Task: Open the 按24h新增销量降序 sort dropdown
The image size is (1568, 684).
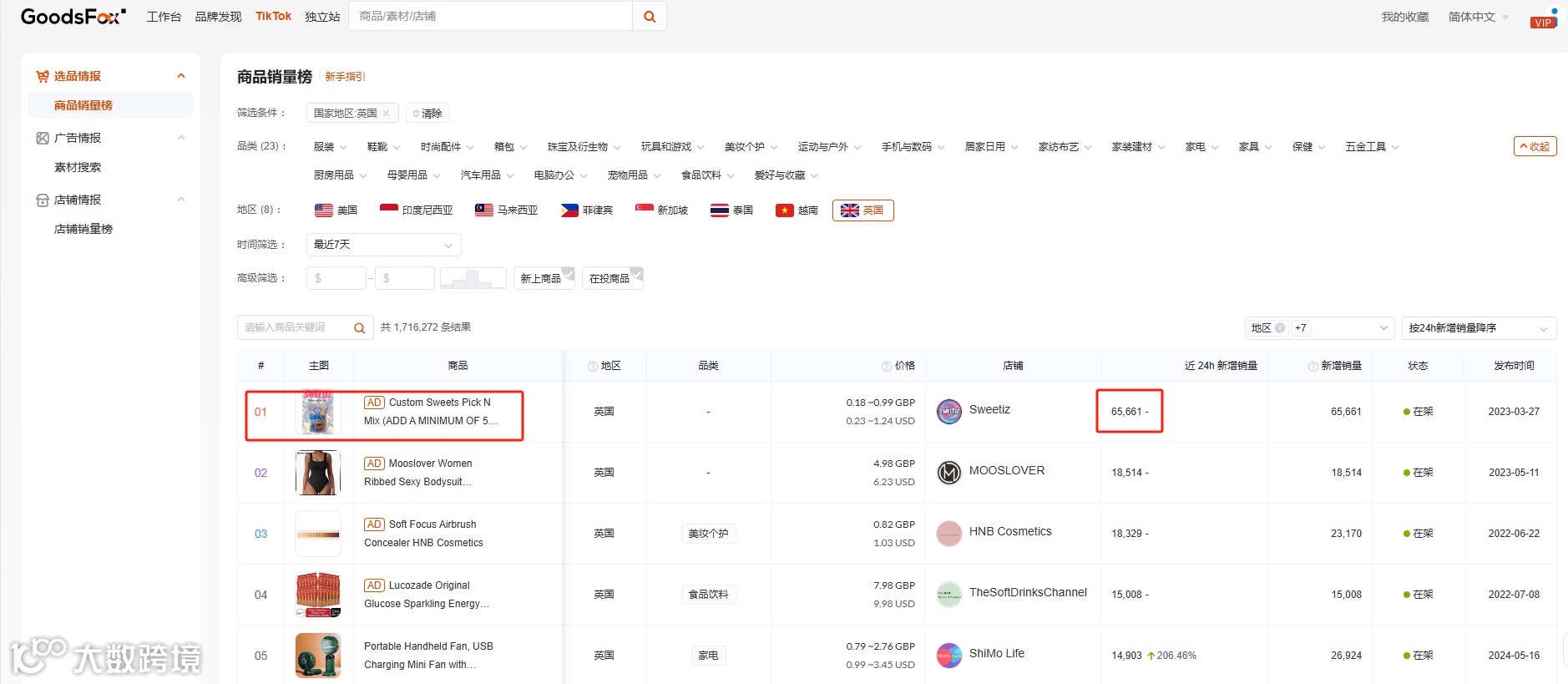Action: pyautogui.click(x=1479, y=328)
